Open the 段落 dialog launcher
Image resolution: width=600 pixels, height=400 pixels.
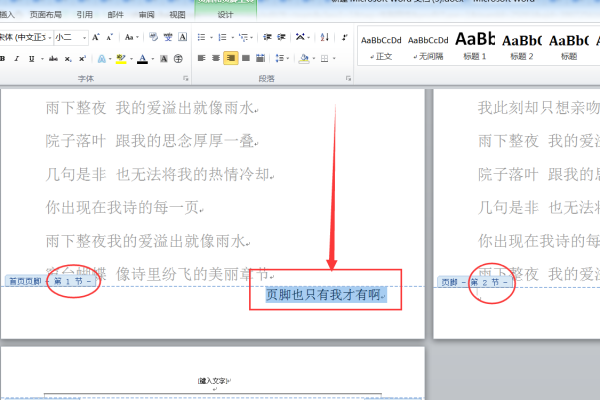[x=348, y=78]
